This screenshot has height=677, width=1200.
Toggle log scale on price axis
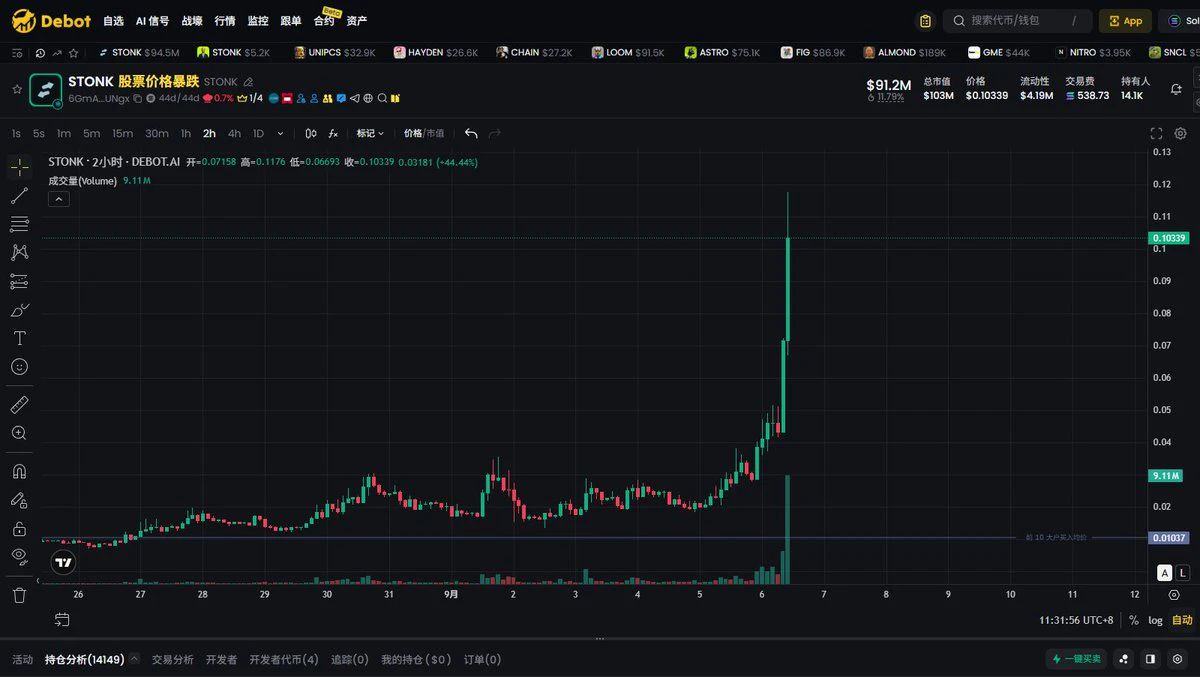pyautogui.click(x=1155, y=620)
